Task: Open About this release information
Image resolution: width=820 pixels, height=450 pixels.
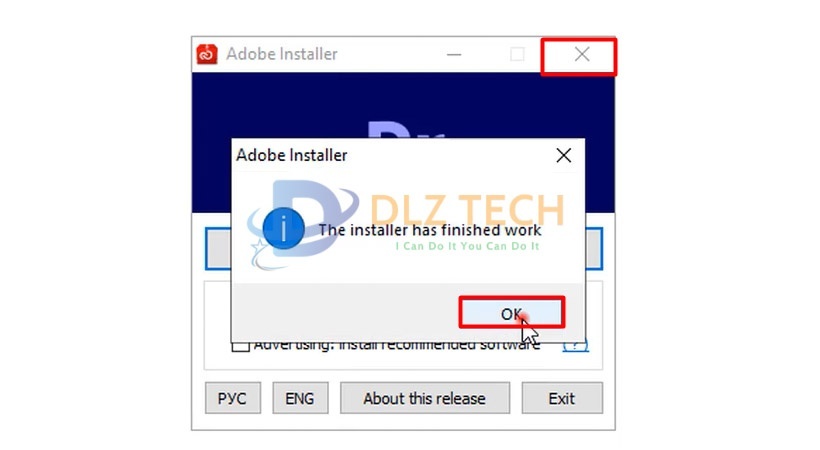Action: click(x=425, y=398)
